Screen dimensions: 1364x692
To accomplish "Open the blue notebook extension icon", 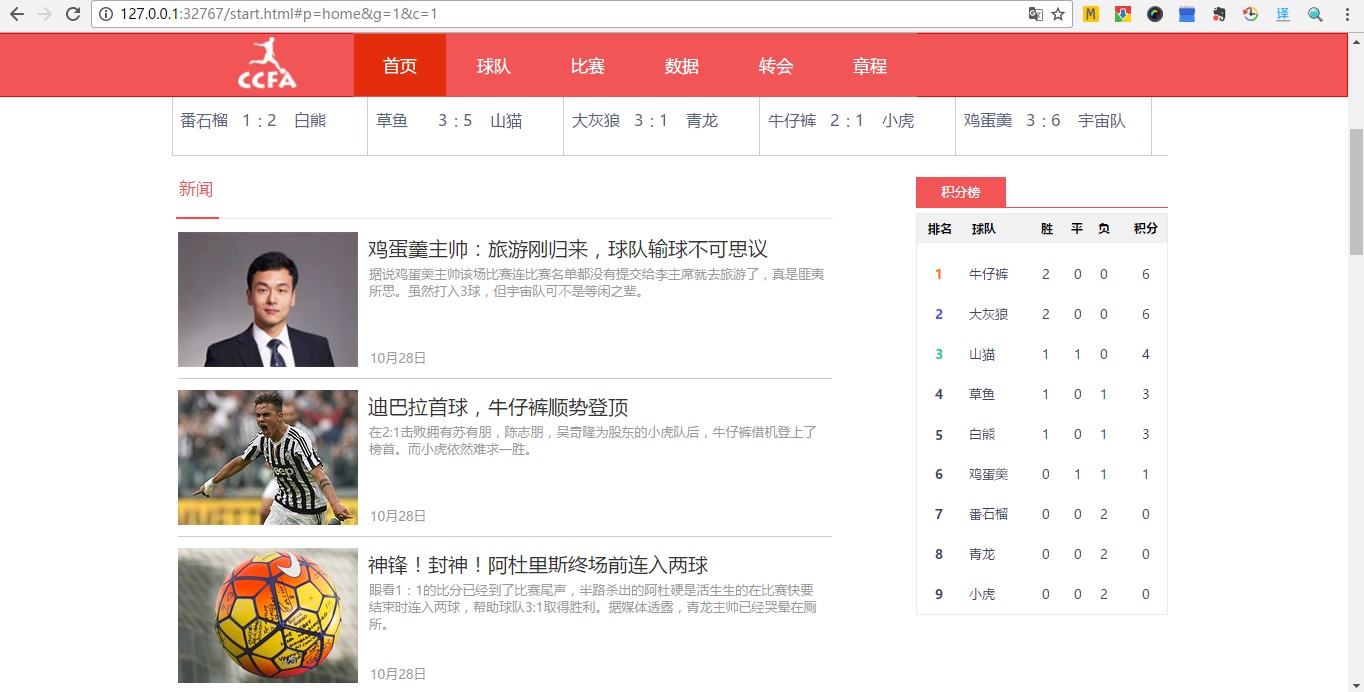I will tap(1187, 14).
